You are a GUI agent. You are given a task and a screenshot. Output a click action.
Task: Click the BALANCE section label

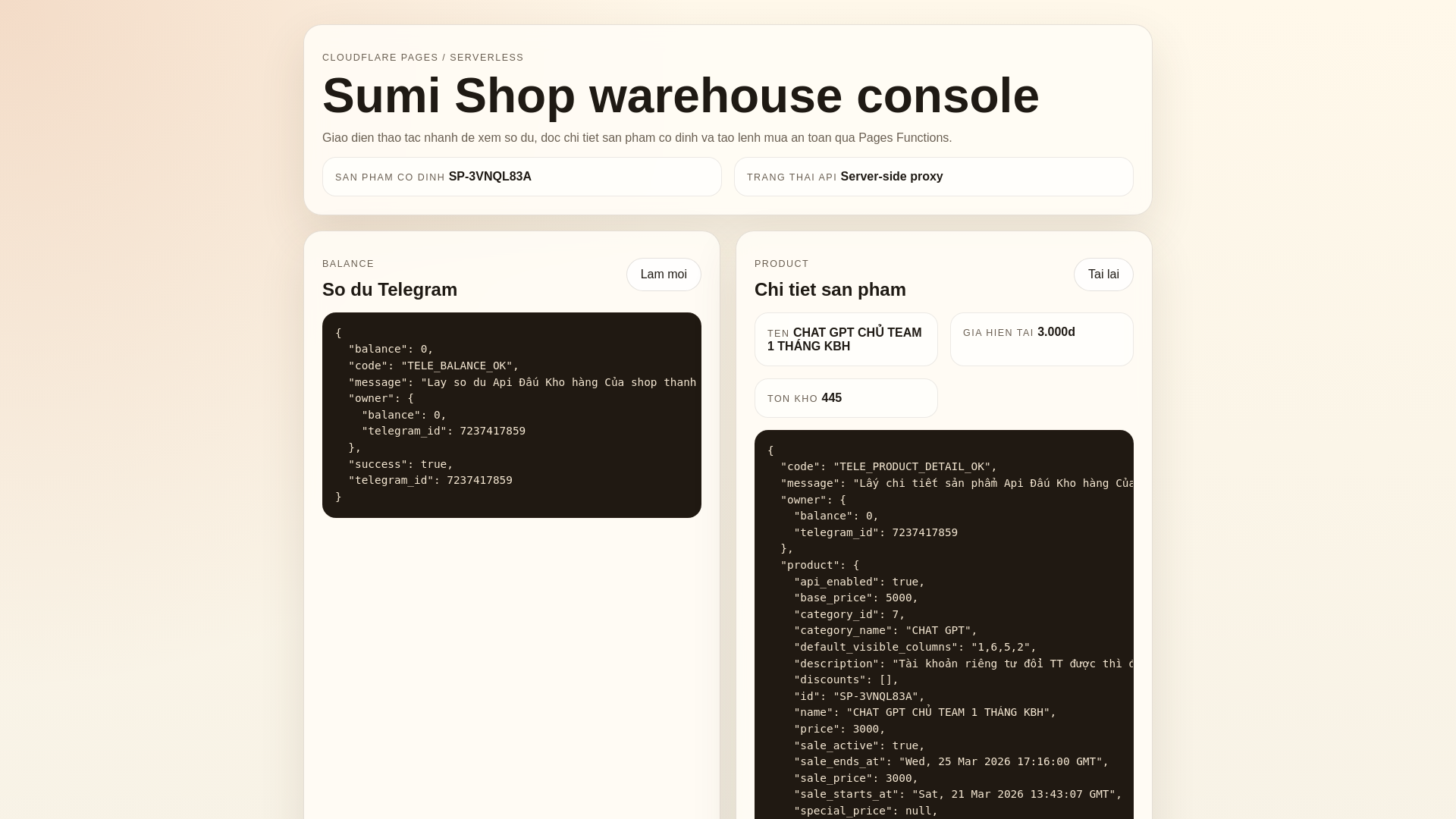[348, 264]
